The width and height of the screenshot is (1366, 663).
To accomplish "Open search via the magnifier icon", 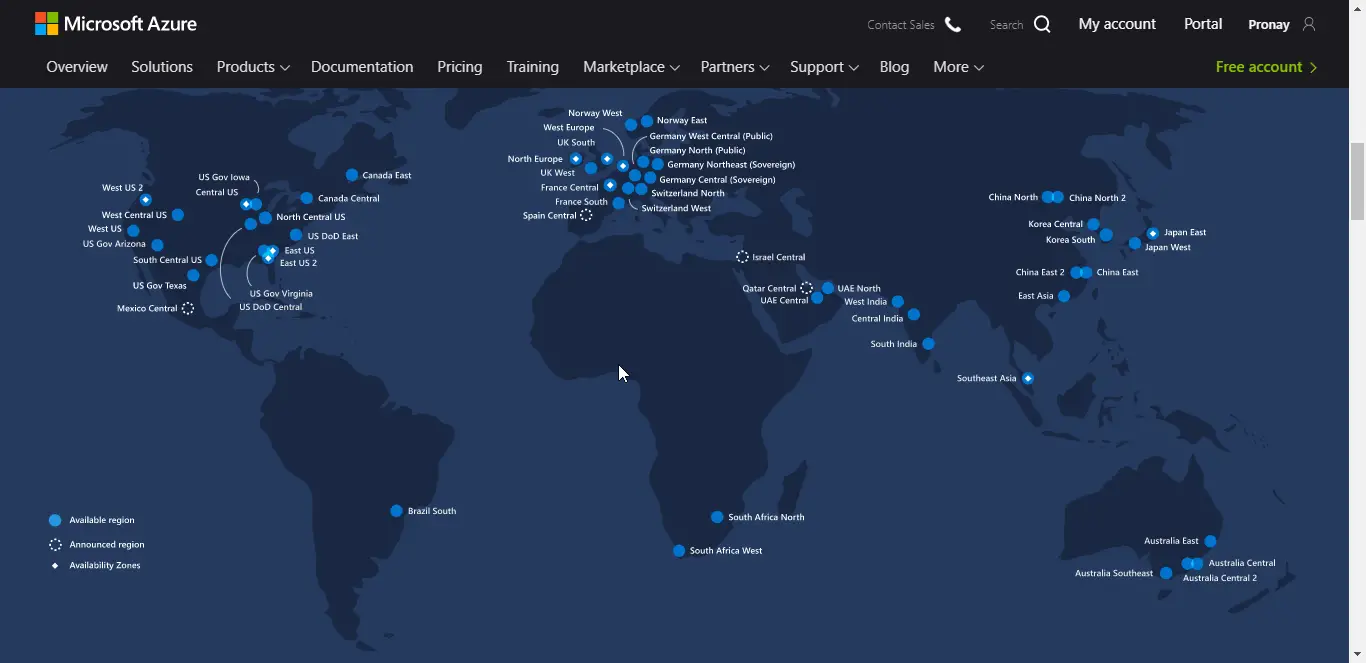I will coord(1042,24).
